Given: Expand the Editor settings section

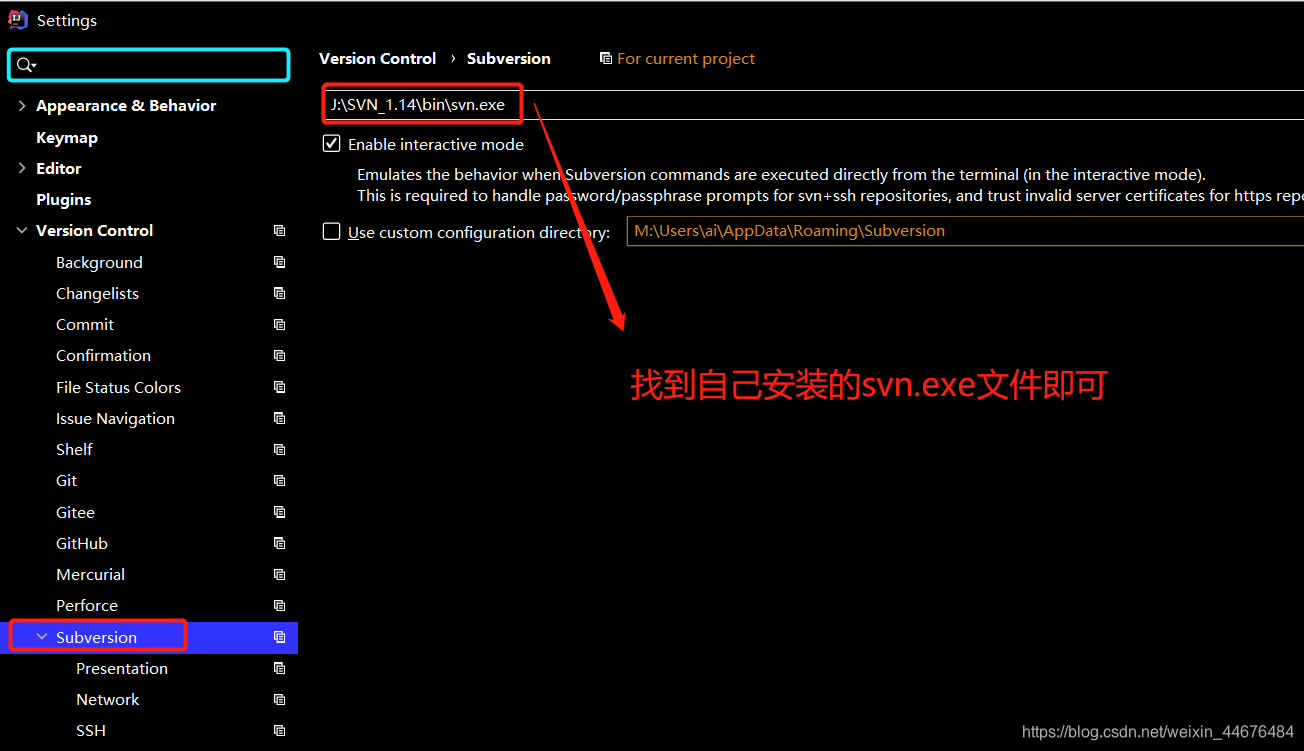Looking at the screenshot, I should (x=22, y=168).
